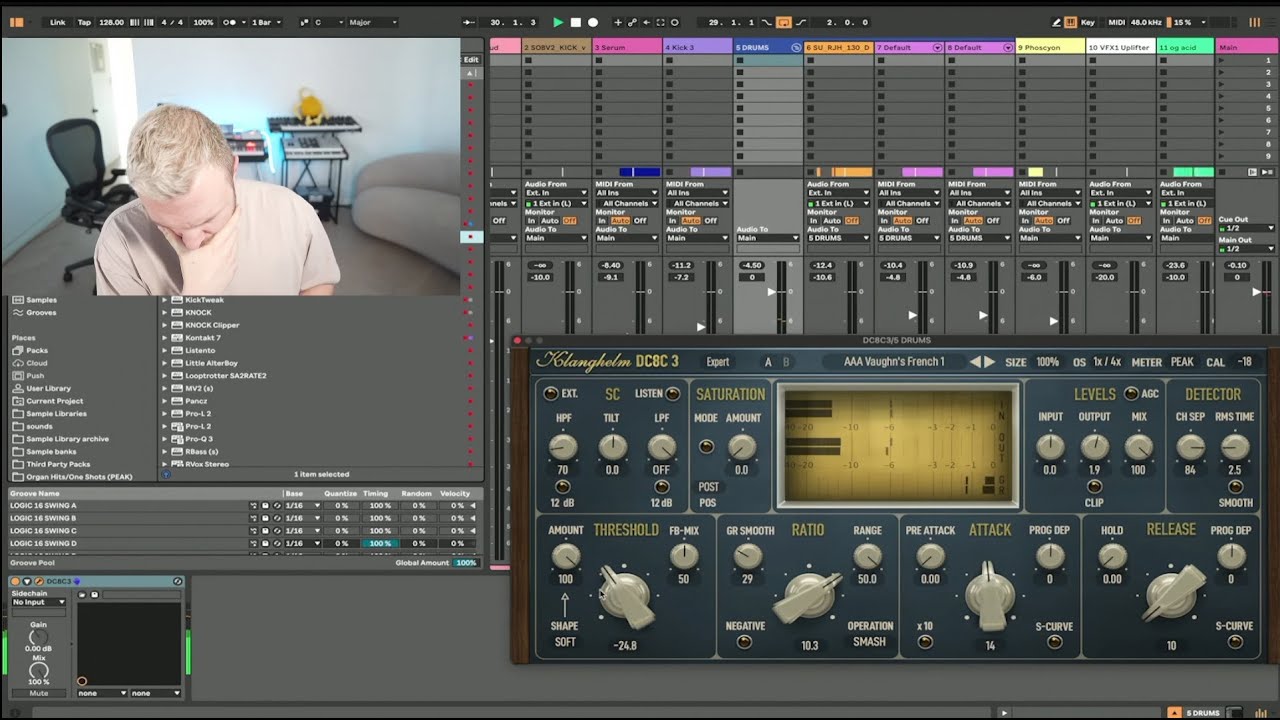The height and width of the screenshot is (720, 1280).
Task: Launch Main scene 1 play triangle
Action: point(1221,61)
